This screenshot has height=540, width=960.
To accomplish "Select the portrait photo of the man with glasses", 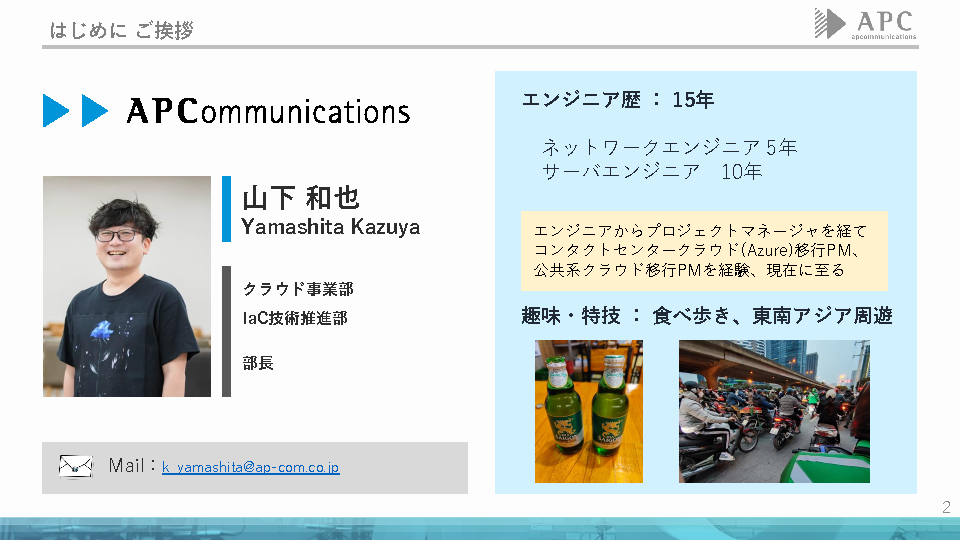I will click(x=127, y=286).
